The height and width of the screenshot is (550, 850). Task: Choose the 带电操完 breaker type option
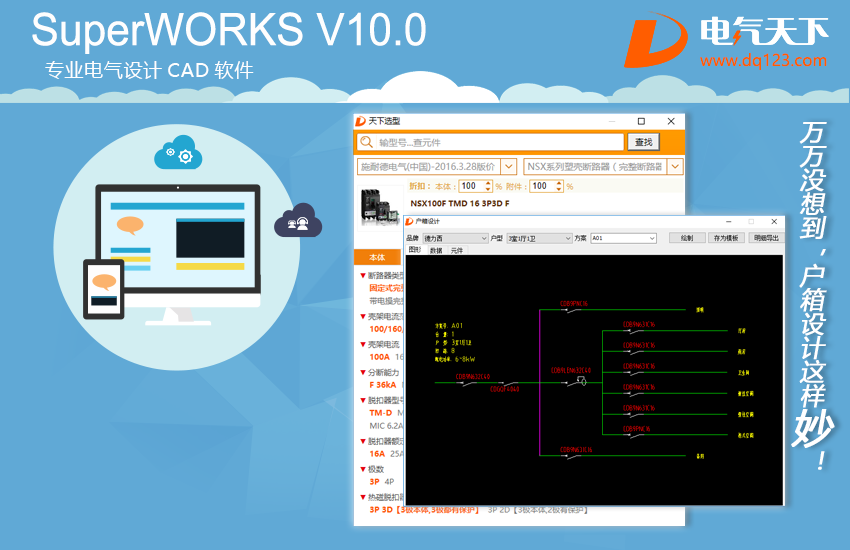(x=386, y=301)
